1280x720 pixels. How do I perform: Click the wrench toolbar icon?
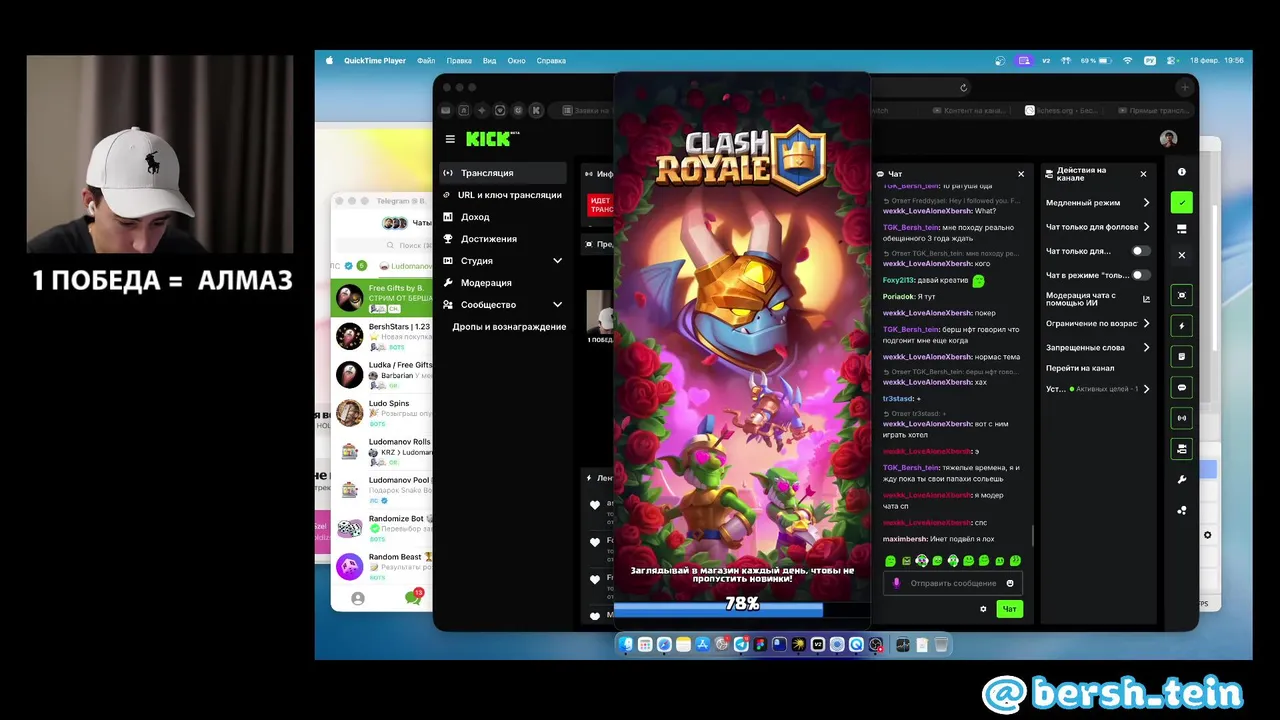(1181, 480)
